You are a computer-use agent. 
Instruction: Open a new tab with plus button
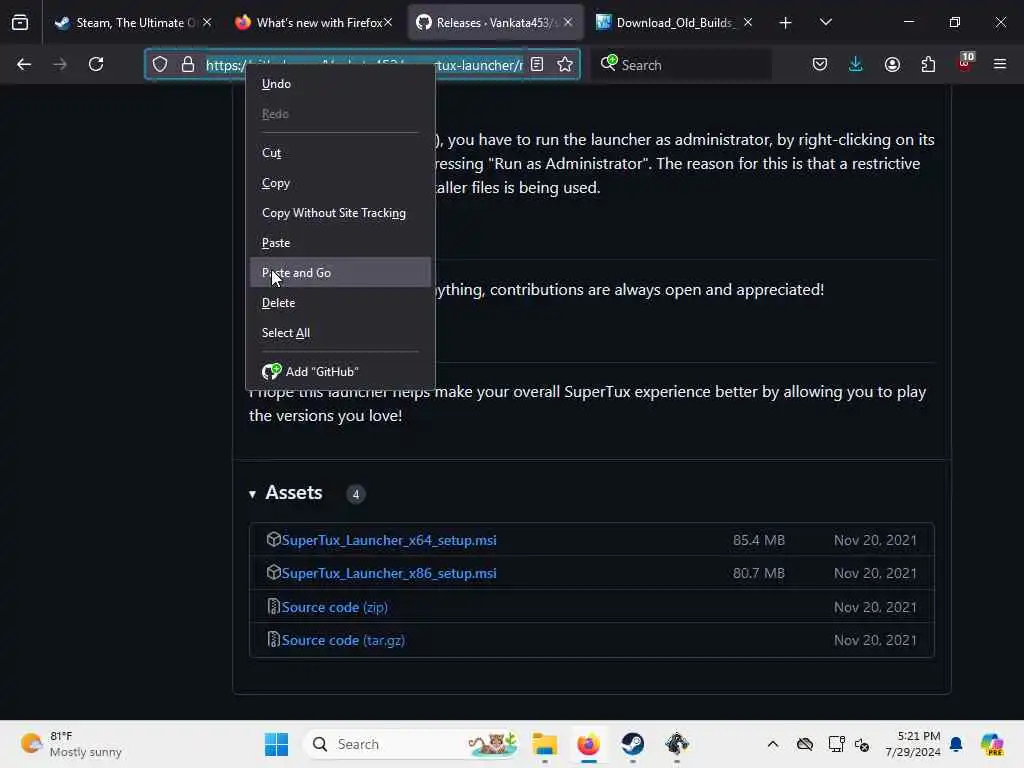pos(786,23)
